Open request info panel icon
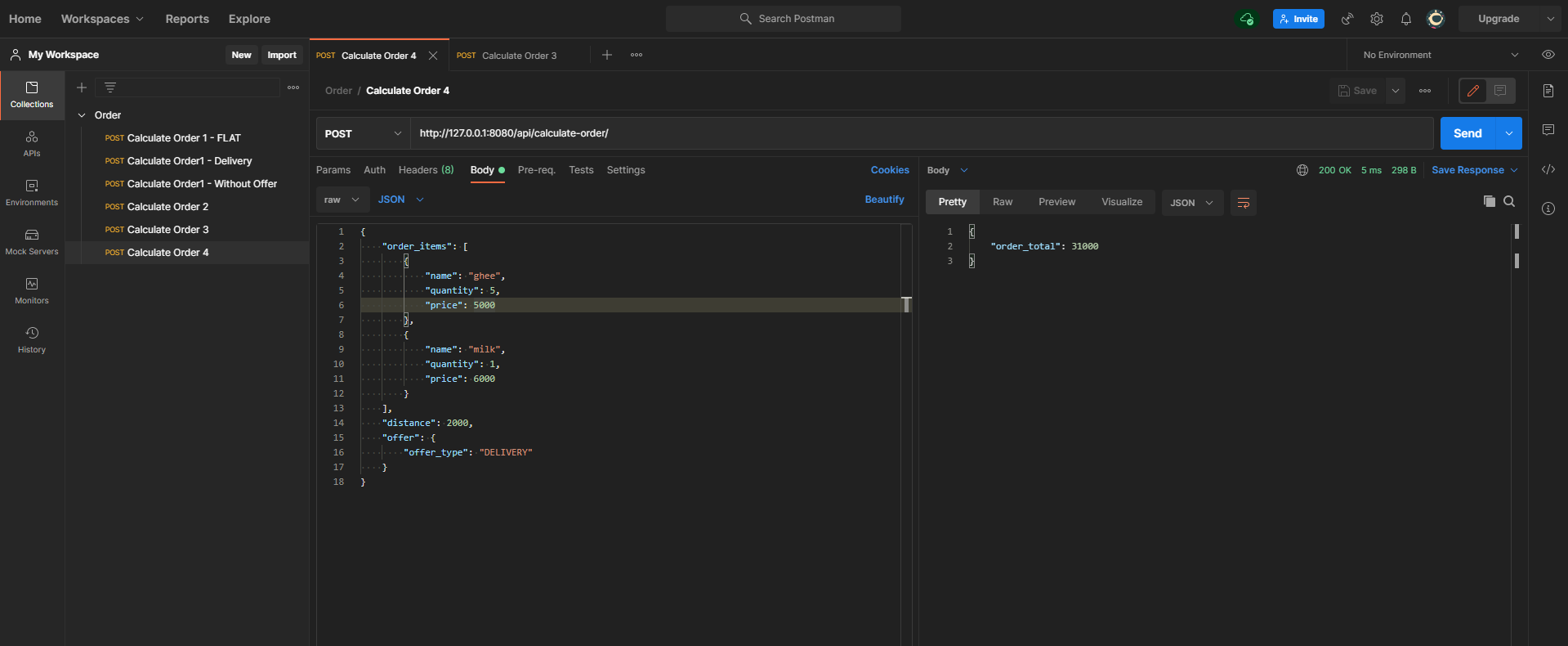Image resolution: width=1568 pixels, height=646 pixels. coord(1548,209)
